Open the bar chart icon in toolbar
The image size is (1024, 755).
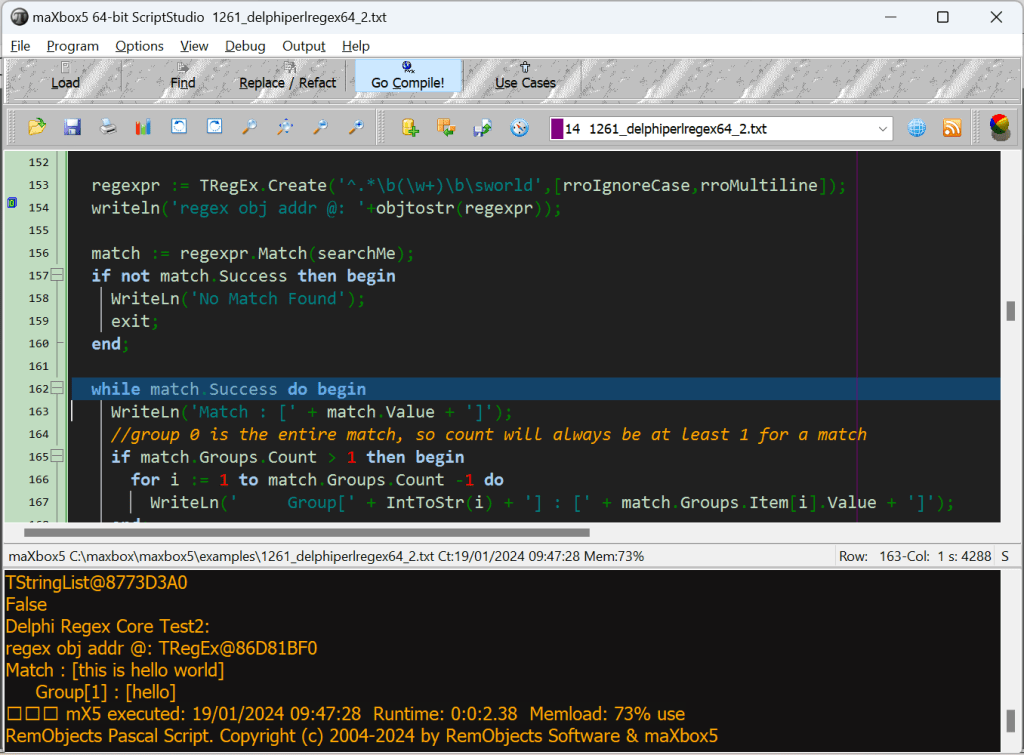[143, 128]
